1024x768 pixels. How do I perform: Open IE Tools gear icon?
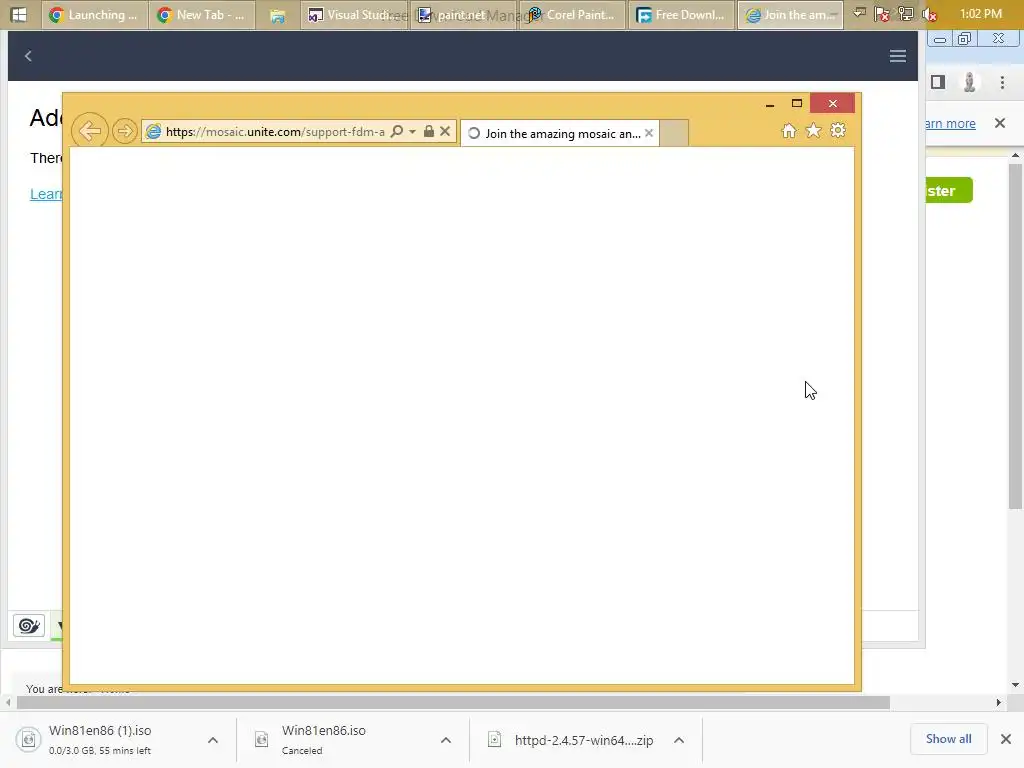tap(838, 131)
